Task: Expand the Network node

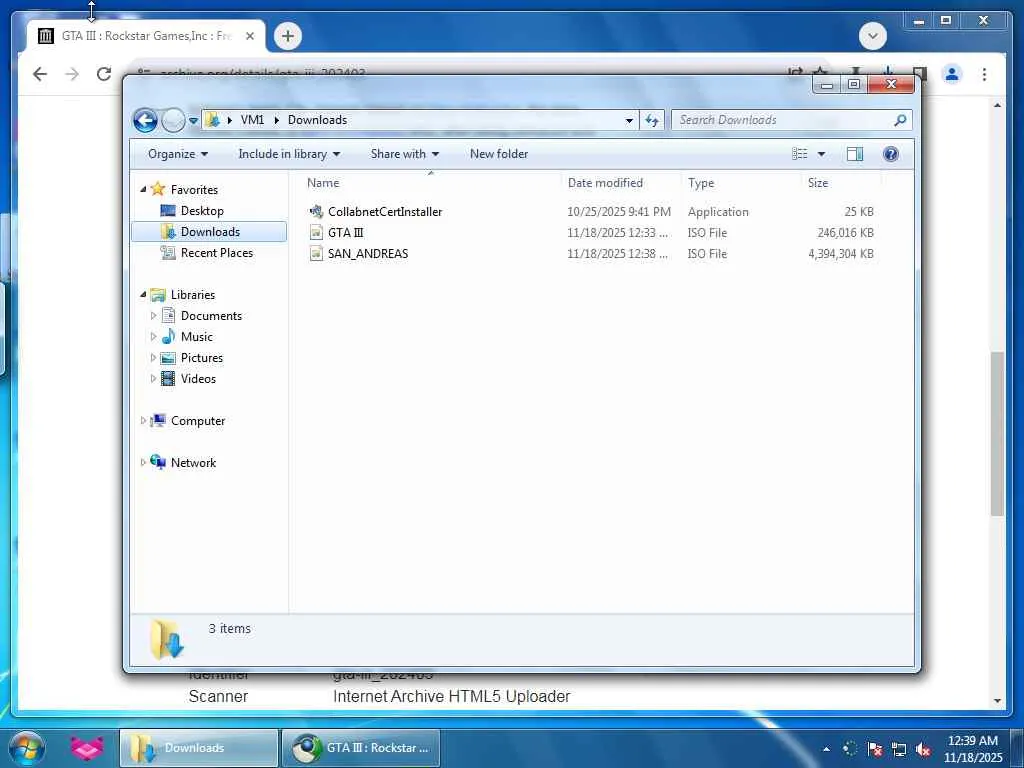Action: click(x=143, y=462)
